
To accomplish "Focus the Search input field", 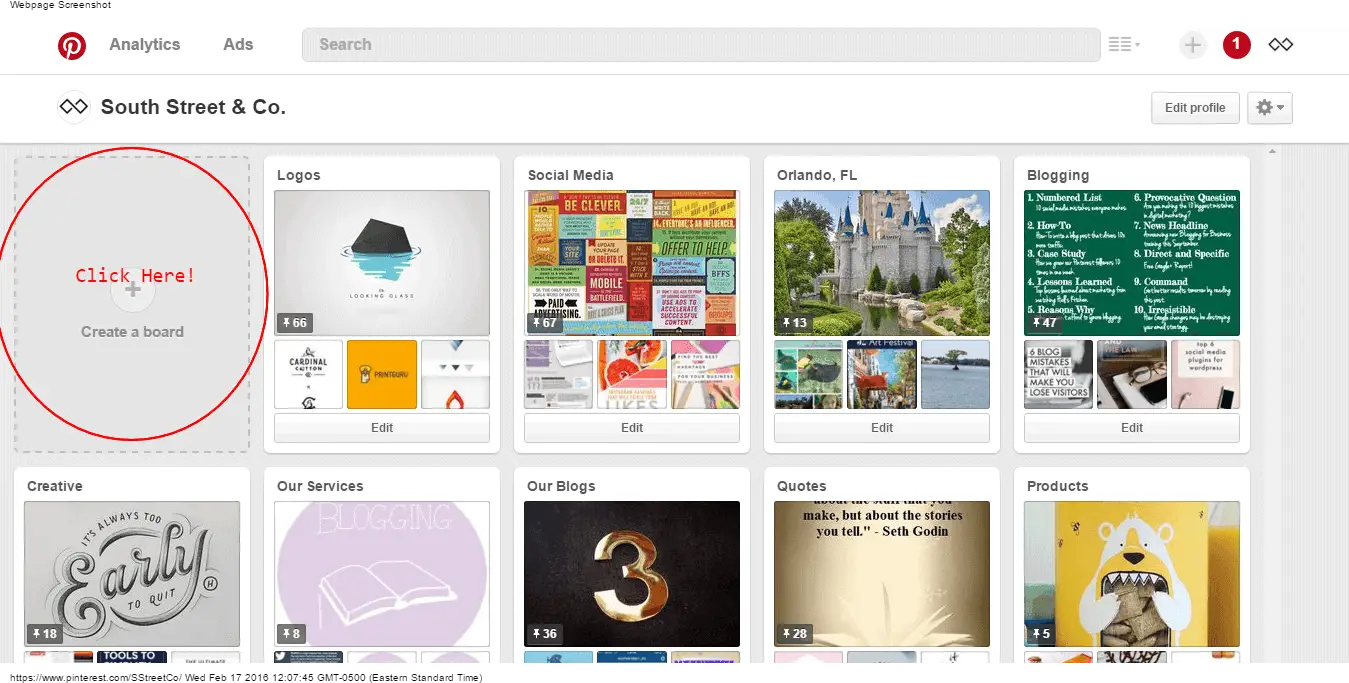I will point(701,44).
